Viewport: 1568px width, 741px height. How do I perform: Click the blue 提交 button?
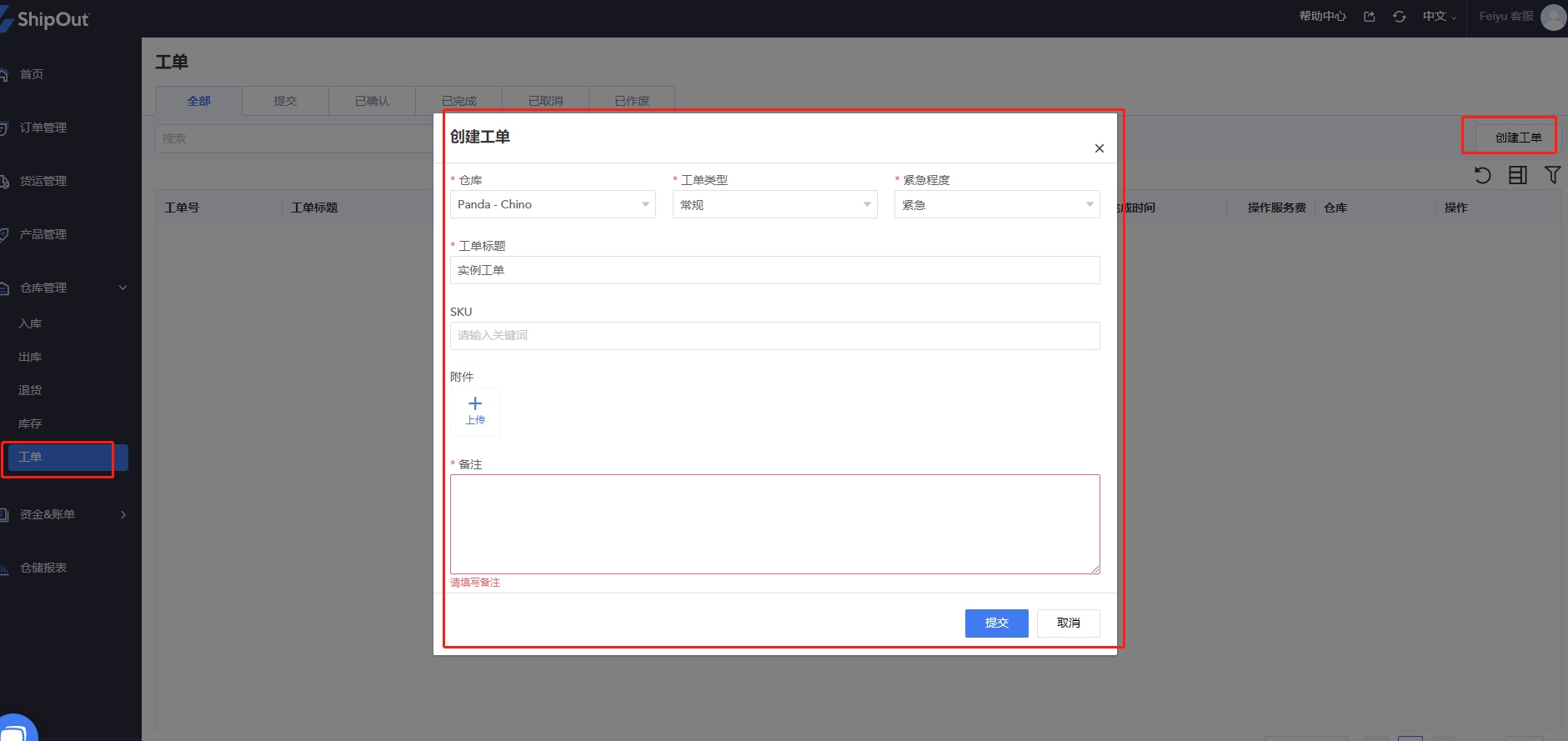coord(996,623)
